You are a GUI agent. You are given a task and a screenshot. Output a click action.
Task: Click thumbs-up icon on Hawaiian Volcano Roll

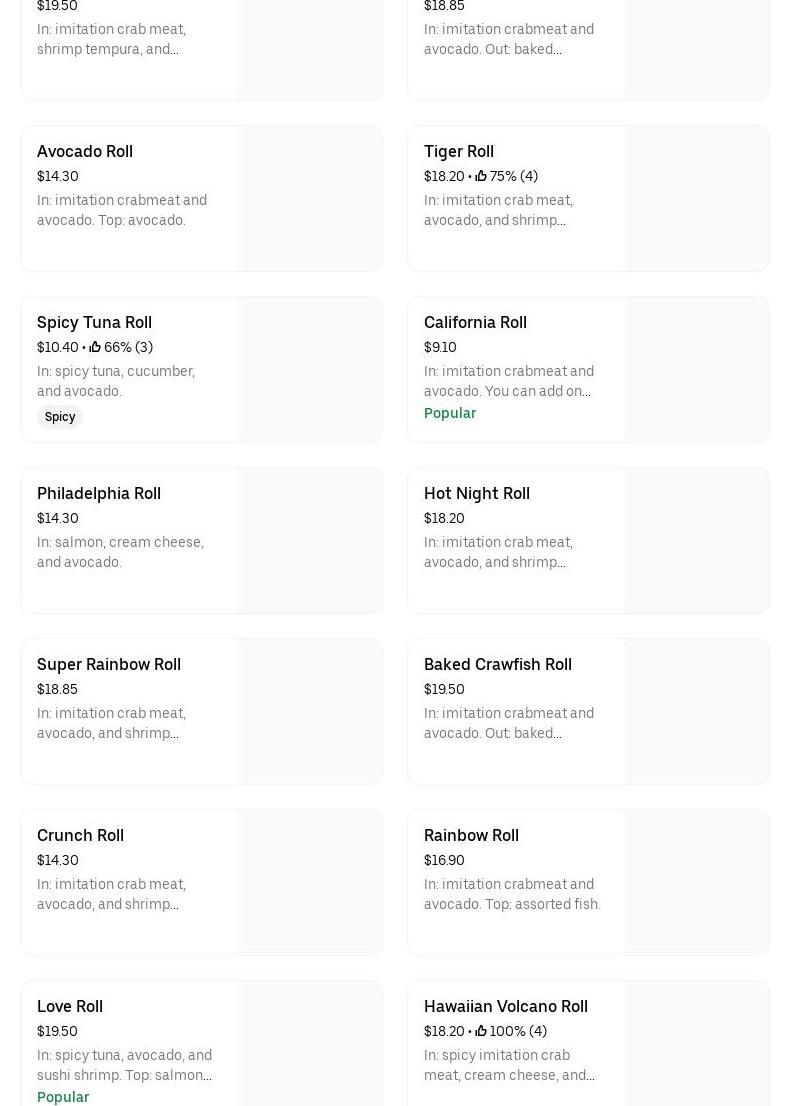[x=481, y=1031]
